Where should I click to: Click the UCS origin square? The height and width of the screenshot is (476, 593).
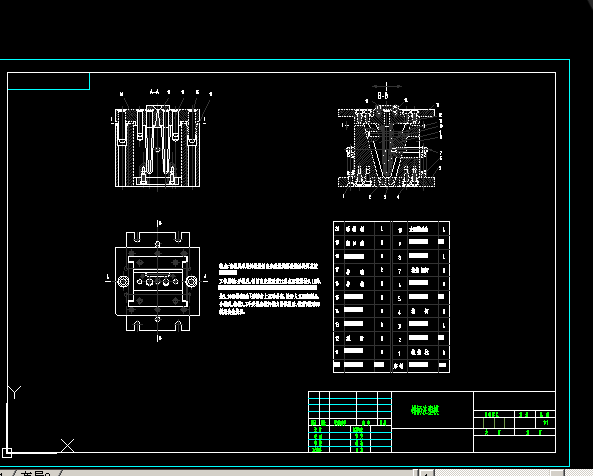pyautogui.click(x=7, y=452)
